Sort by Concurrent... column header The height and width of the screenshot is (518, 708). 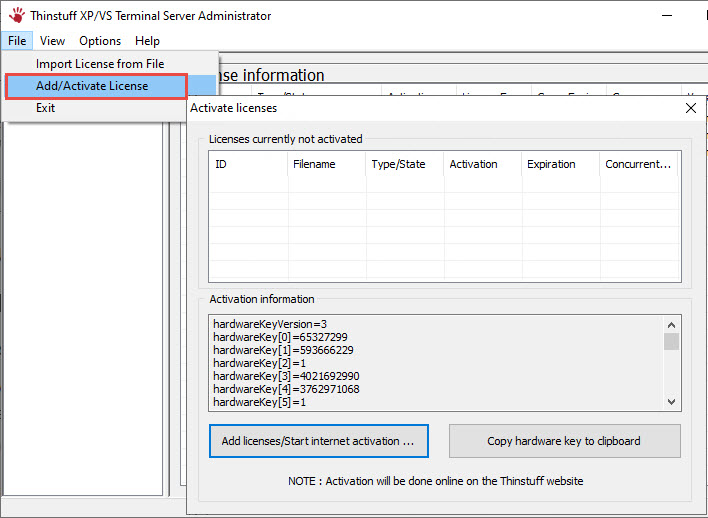[639, 164]
